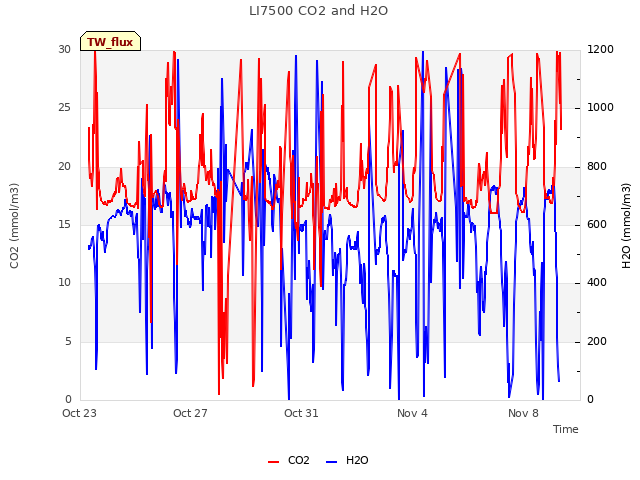
Task: Click the 400 value on H2O axis
Action: pyautogui.click(x=597, y=282)
